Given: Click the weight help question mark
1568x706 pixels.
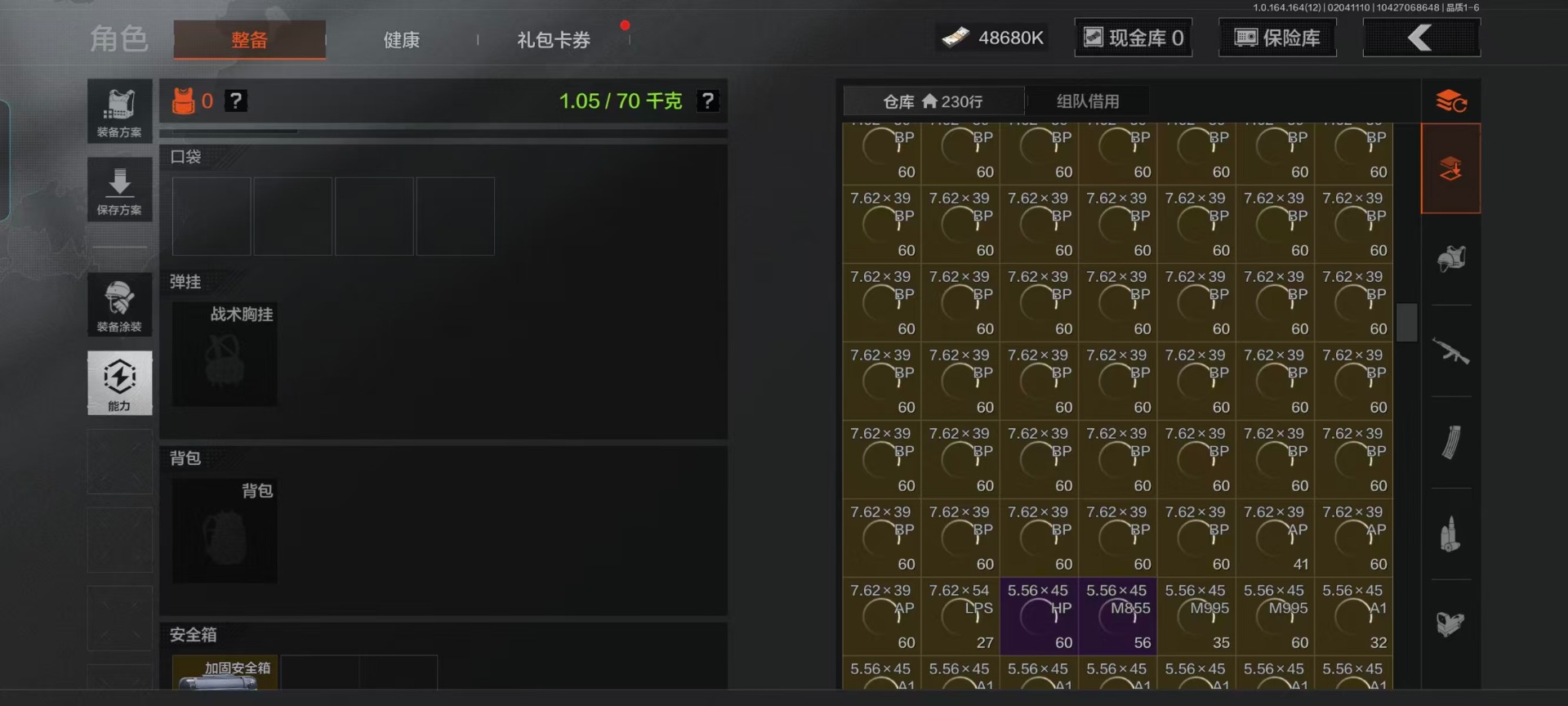Looking at the screenshot, I should point(707,101).
